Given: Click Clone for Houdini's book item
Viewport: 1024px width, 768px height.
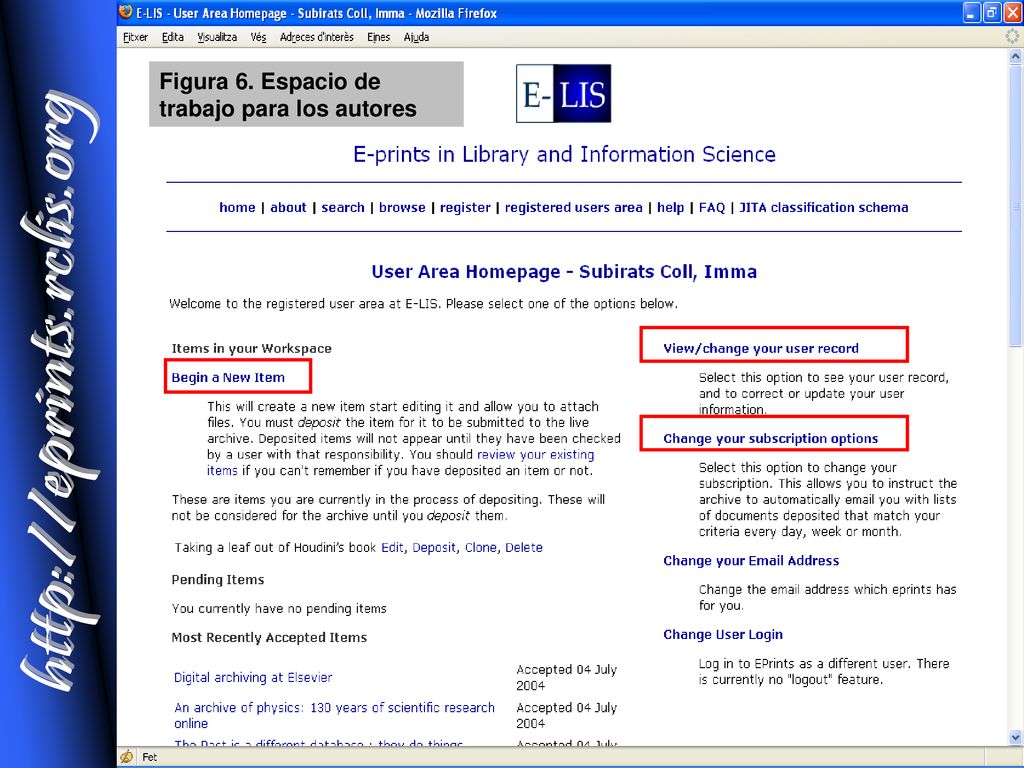Looking at the screenshot, I should [x=481, y=547].
